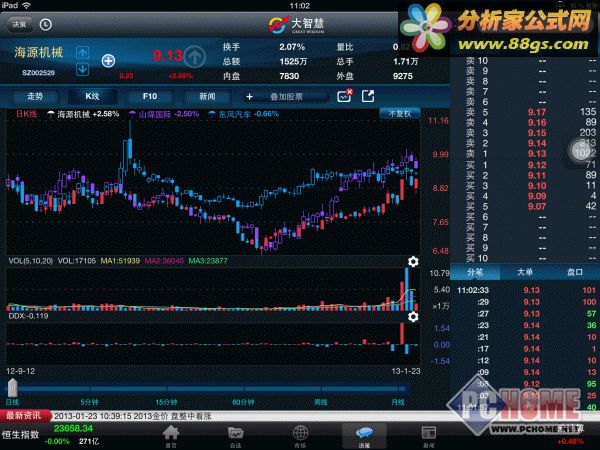Tap the 决策 back button

click(x=20, y=24)
